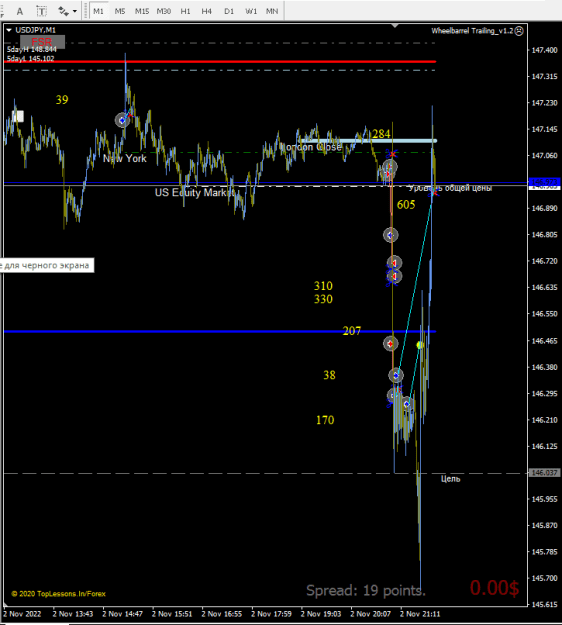Select the blue trade marker near 146.380
The width and height of the screenshot is (562, 625).
[x=396, y=375]
